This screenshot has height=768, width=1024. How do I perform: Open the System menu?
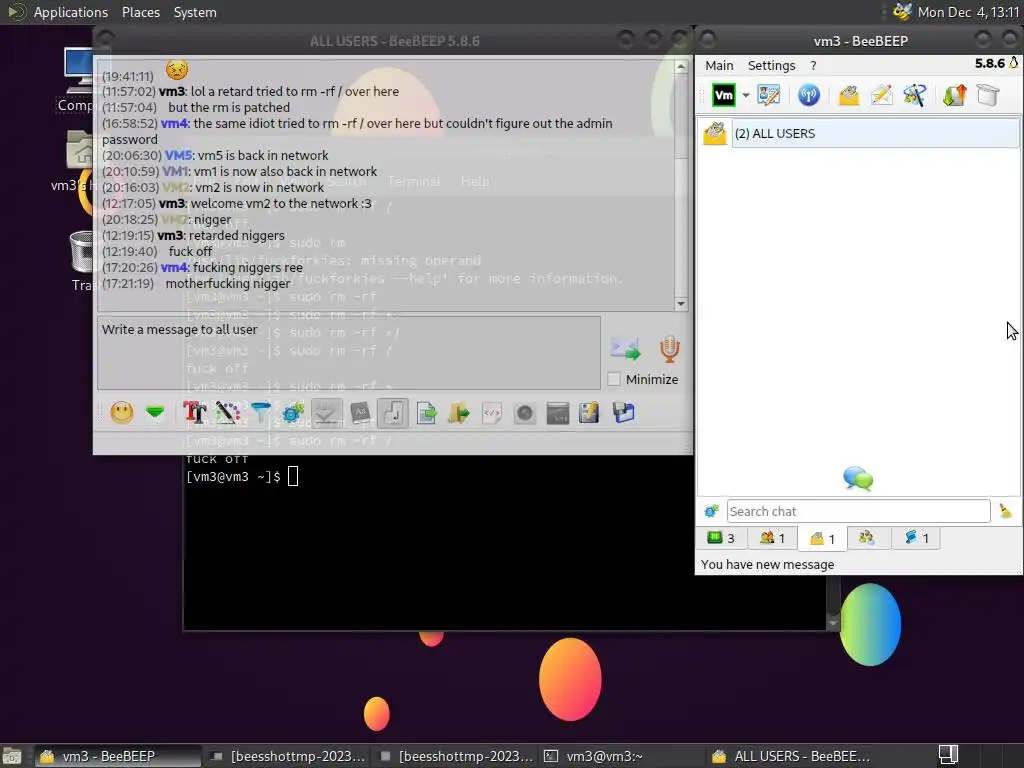click(x=195, y=12)
